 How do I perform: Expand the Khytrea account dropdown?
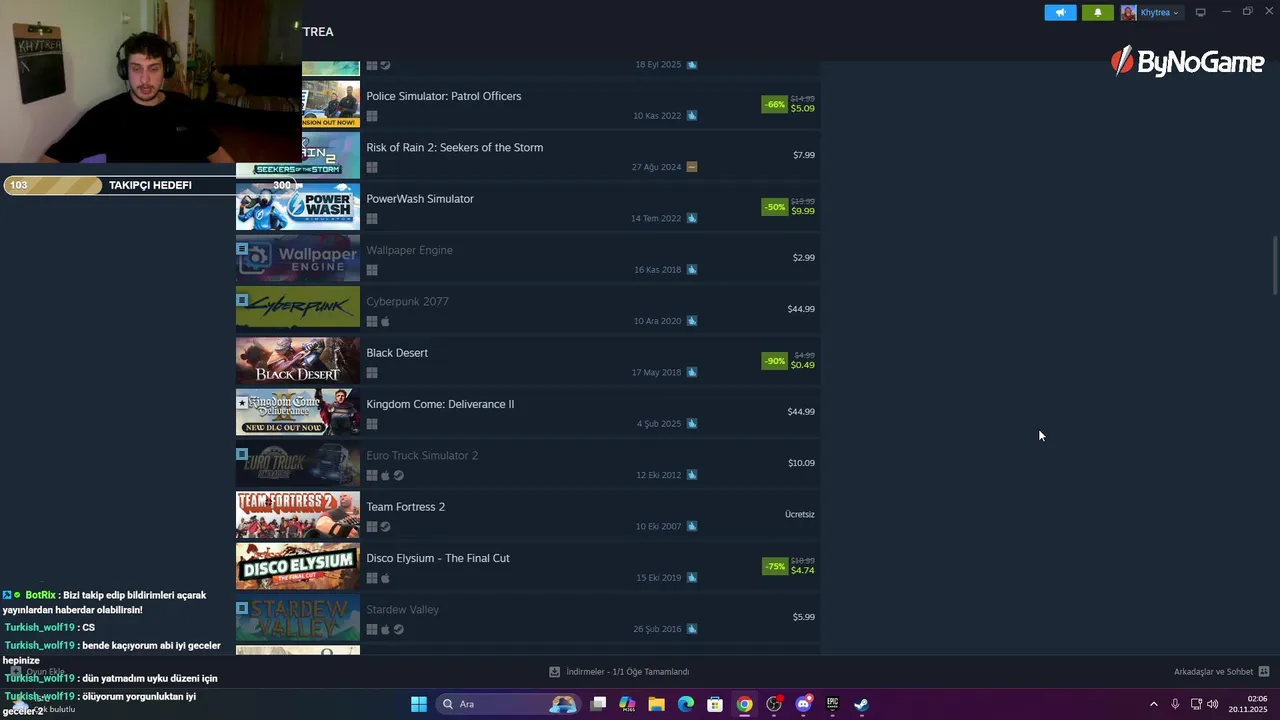point(1159,12)
